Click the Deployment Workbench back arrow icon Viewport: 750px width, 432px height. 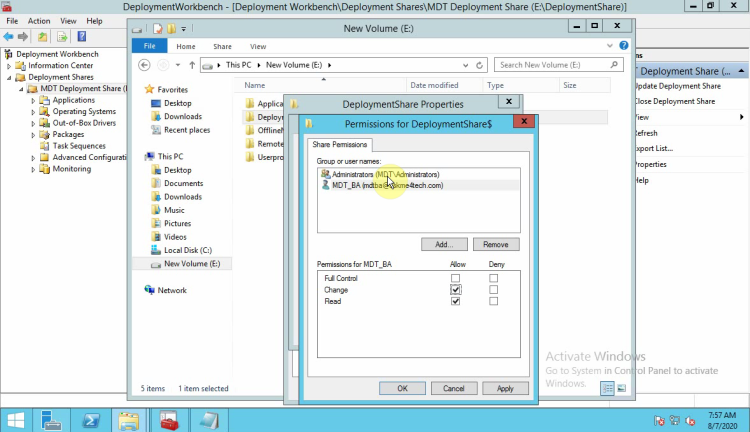click(8, 36)
